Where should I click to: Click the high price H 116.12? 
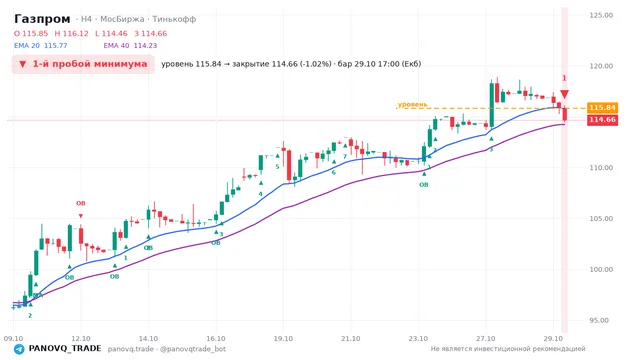pos(71,33)
